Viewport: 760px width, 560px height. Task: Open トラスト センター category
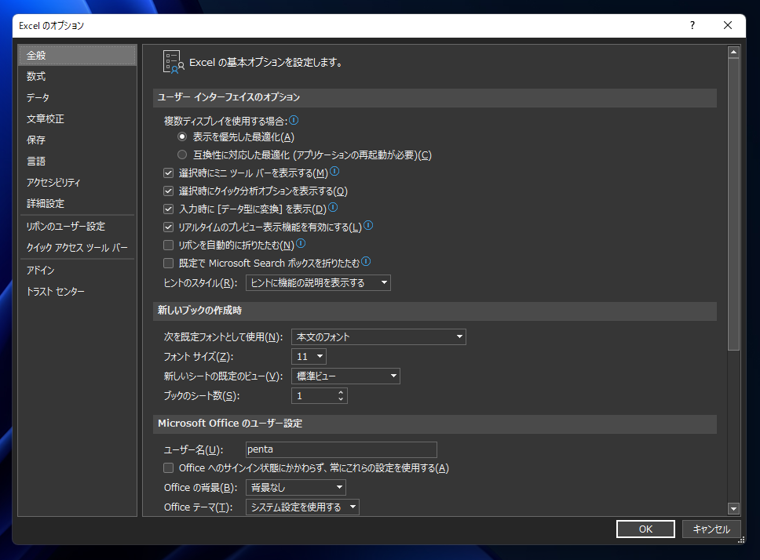[77, 292]
